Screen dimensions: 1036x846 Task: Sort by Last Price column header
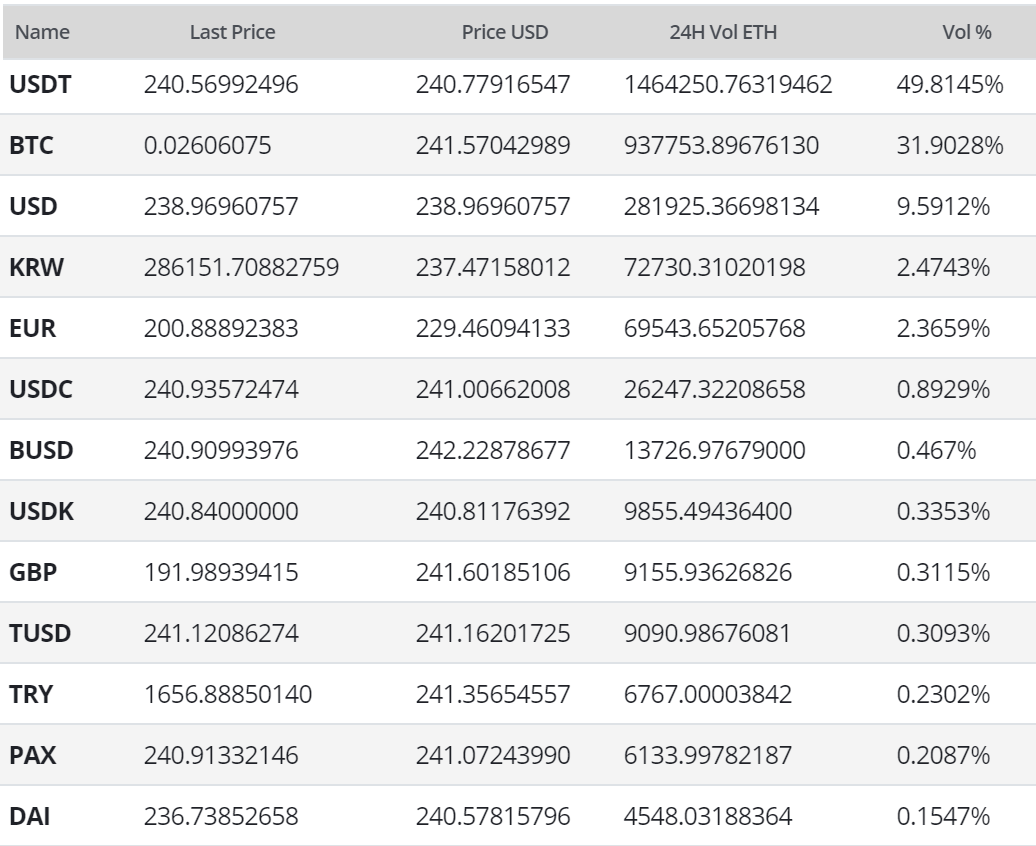point(232,32)
